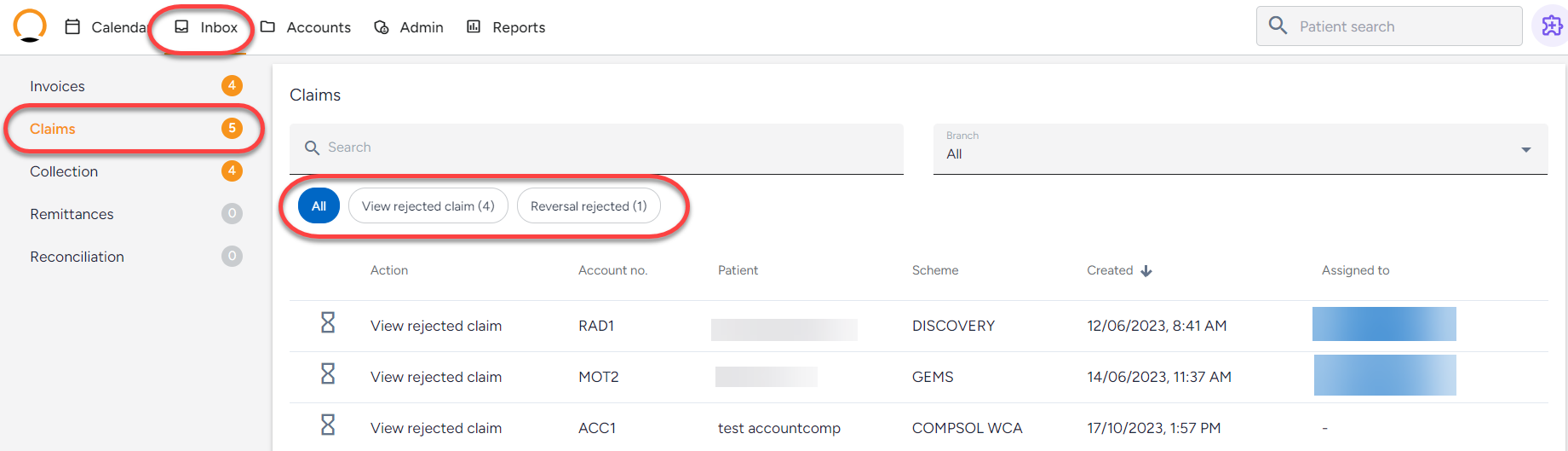The height and width of the screenshot is (451, 1568).
Task: Click the Created sort arrow
Action: [1146, 271]
